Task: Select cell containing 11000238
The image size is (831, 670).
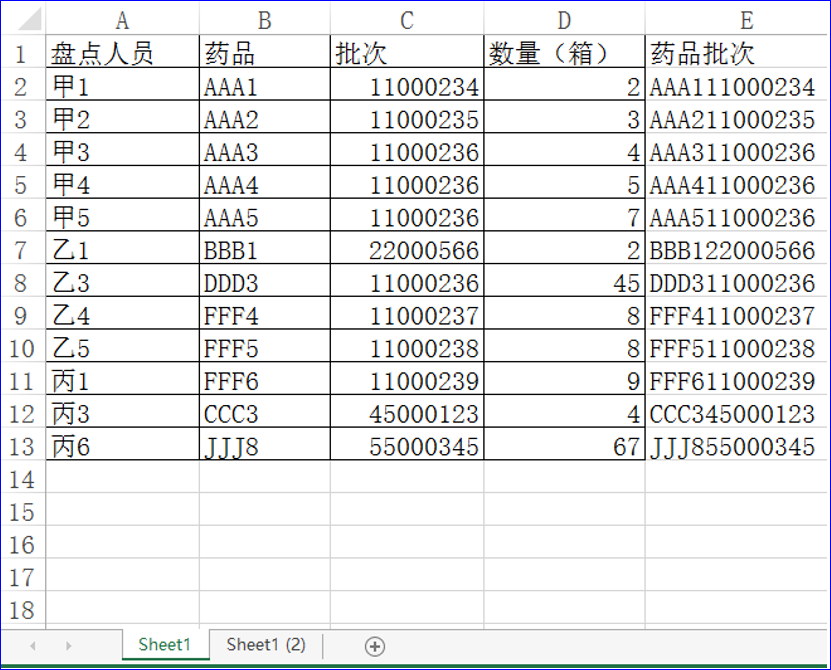Action: pos(407,348)
